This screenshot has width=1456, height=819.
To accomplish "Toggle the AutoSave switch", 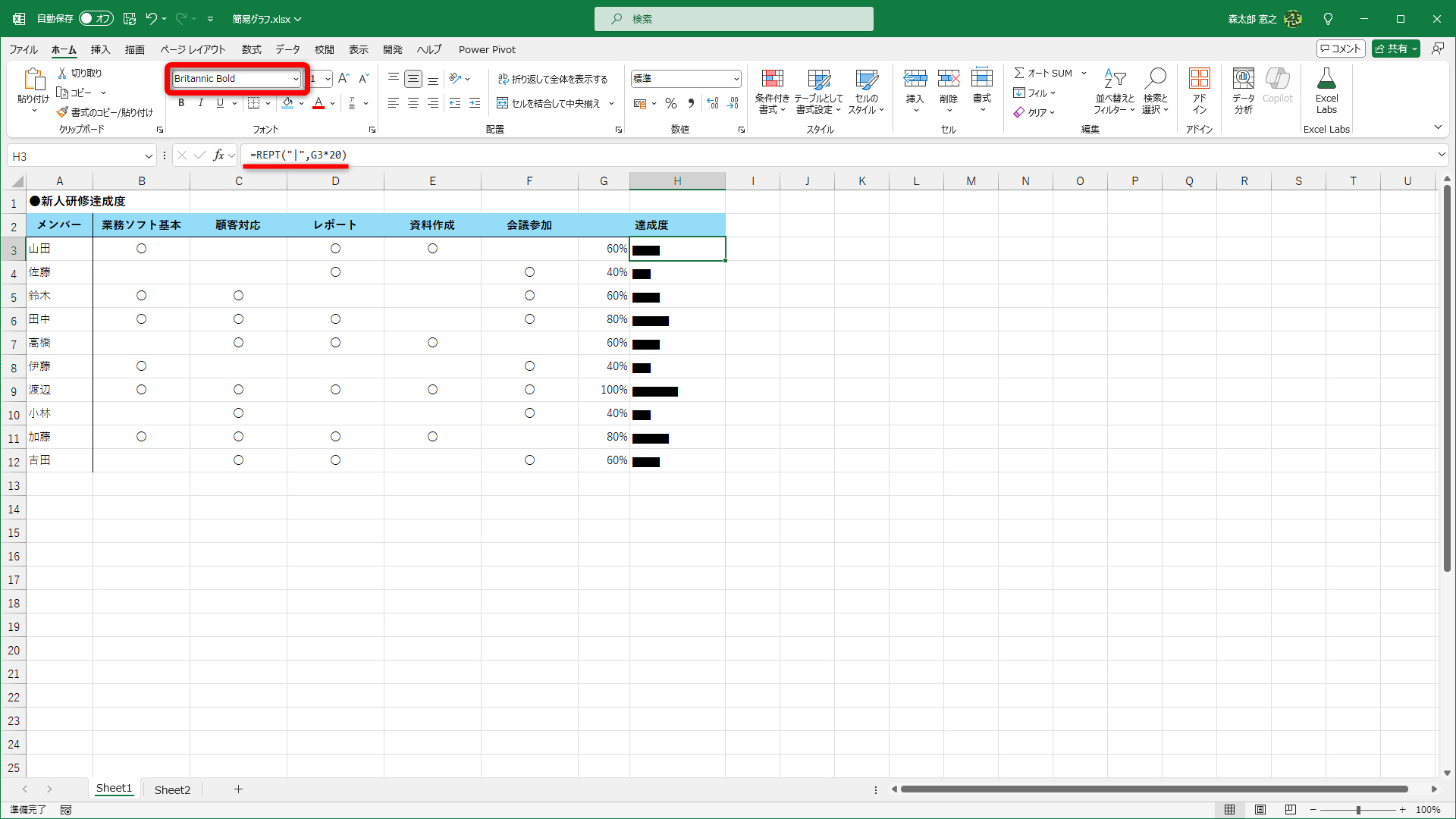I will pos(96,18).
